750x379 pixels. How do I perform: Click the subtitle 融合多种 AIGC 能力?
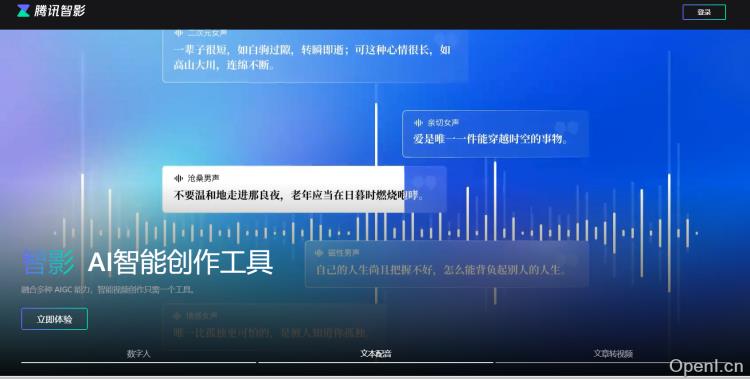108,290
